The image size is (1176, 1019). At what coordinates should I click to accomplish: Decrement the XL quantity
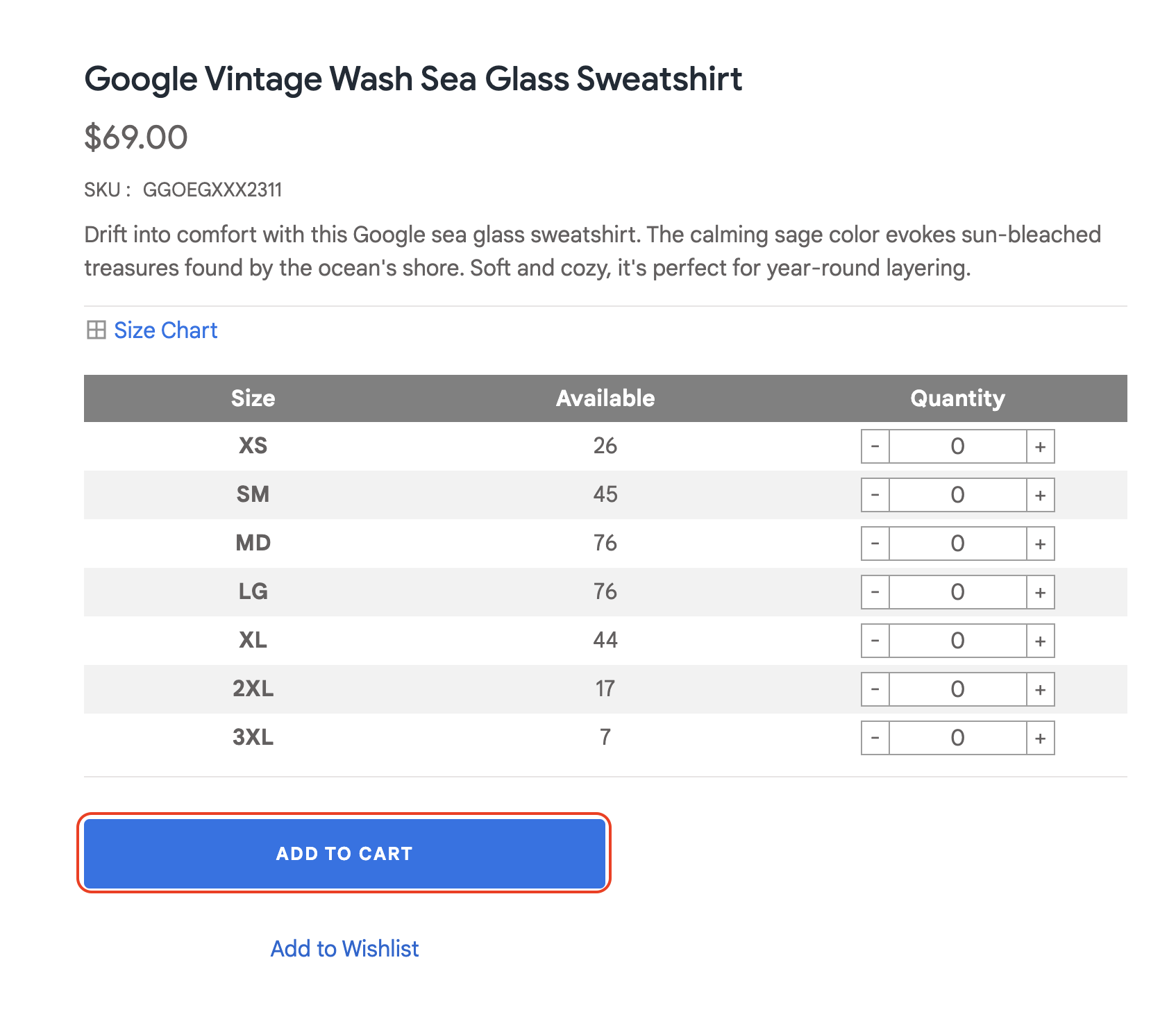tap(875, 641)
